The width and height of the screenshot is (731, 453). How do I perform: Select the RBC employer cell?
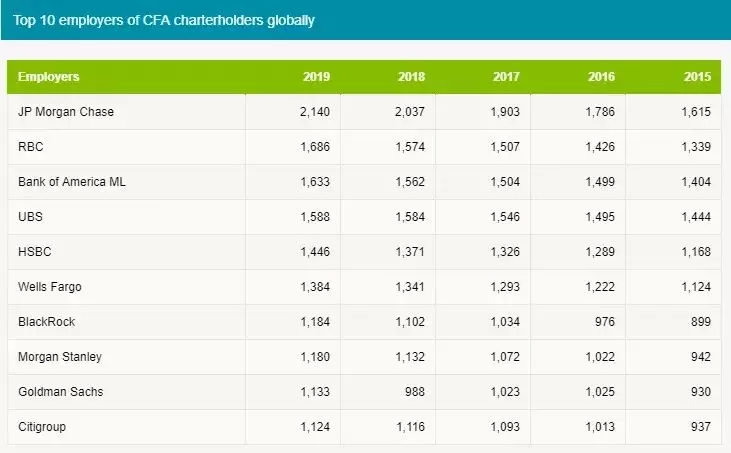click(32, 147)
